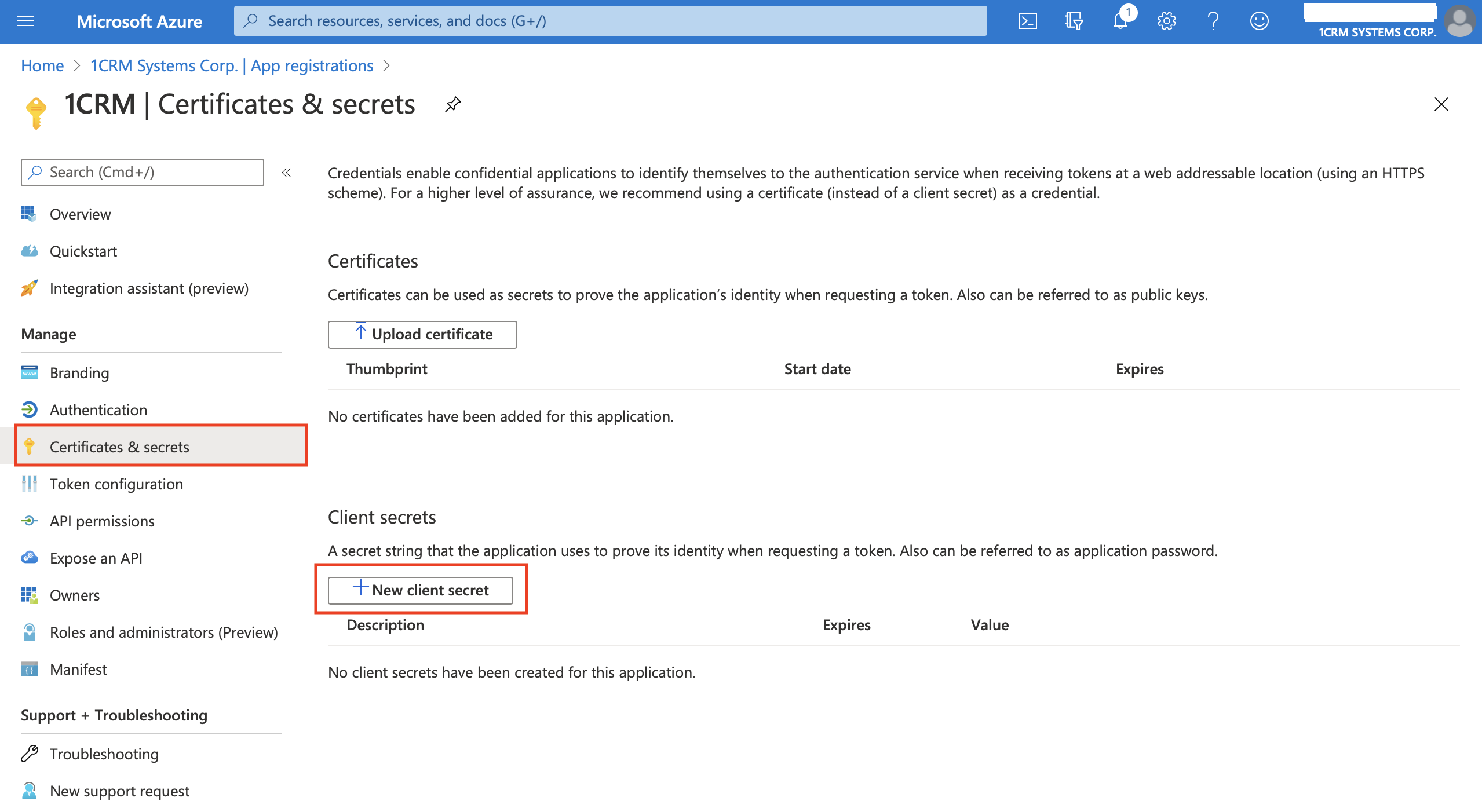Collapse the sidebar with double chevron

click(286, 173)
